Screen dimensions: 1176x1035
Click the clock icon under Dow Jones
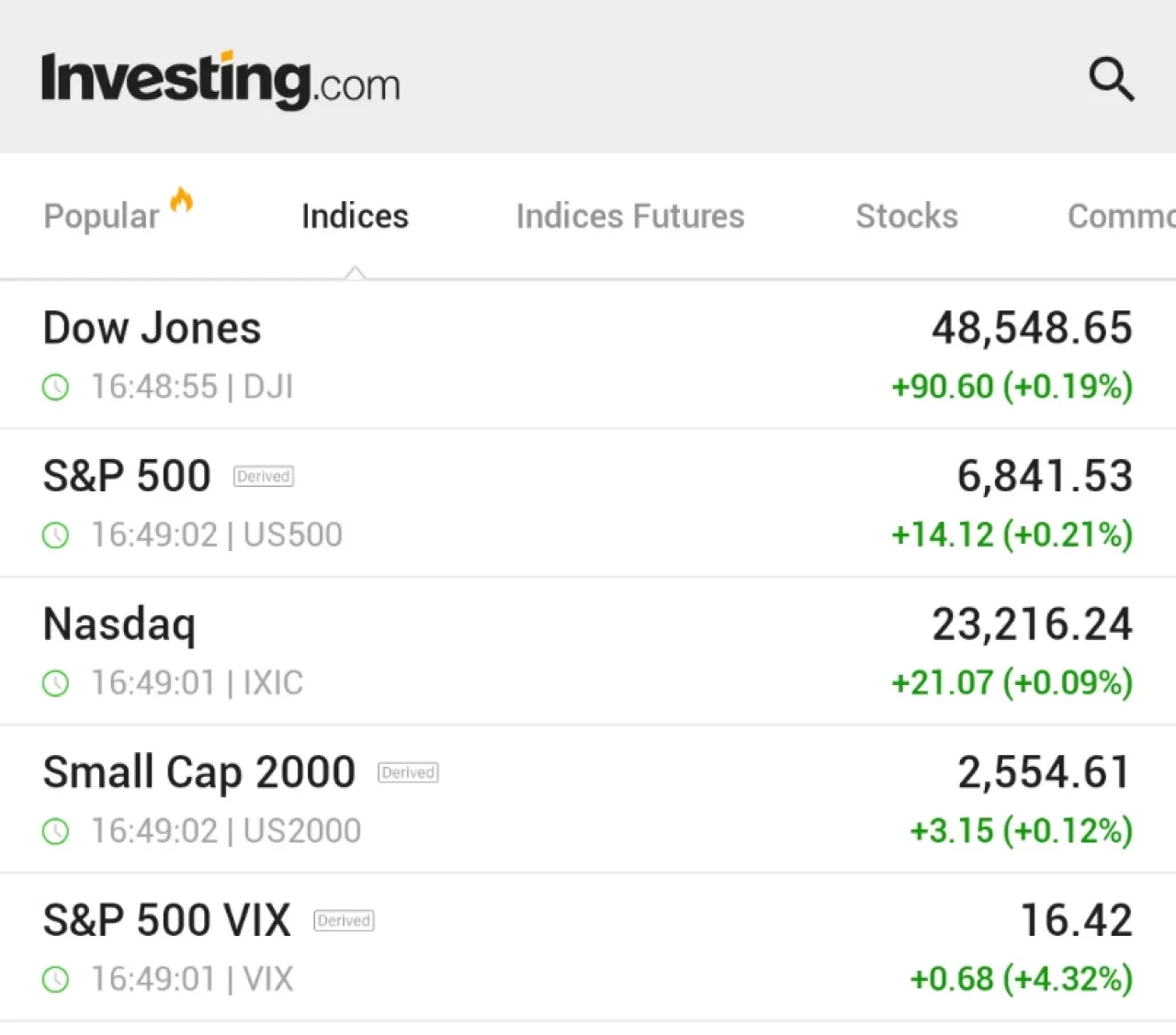point(56,388)
